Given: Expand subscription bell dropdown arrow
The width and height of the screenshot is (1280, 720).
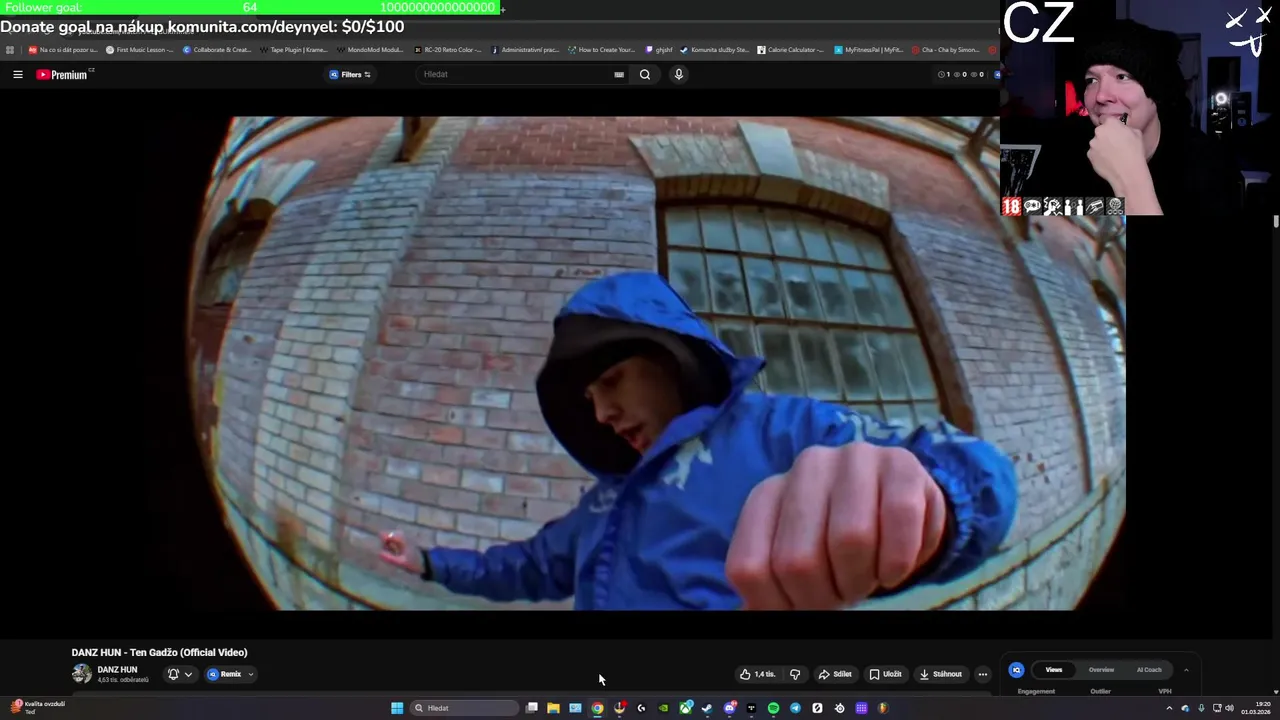Looking at the screenshot, I should (188, 674).
